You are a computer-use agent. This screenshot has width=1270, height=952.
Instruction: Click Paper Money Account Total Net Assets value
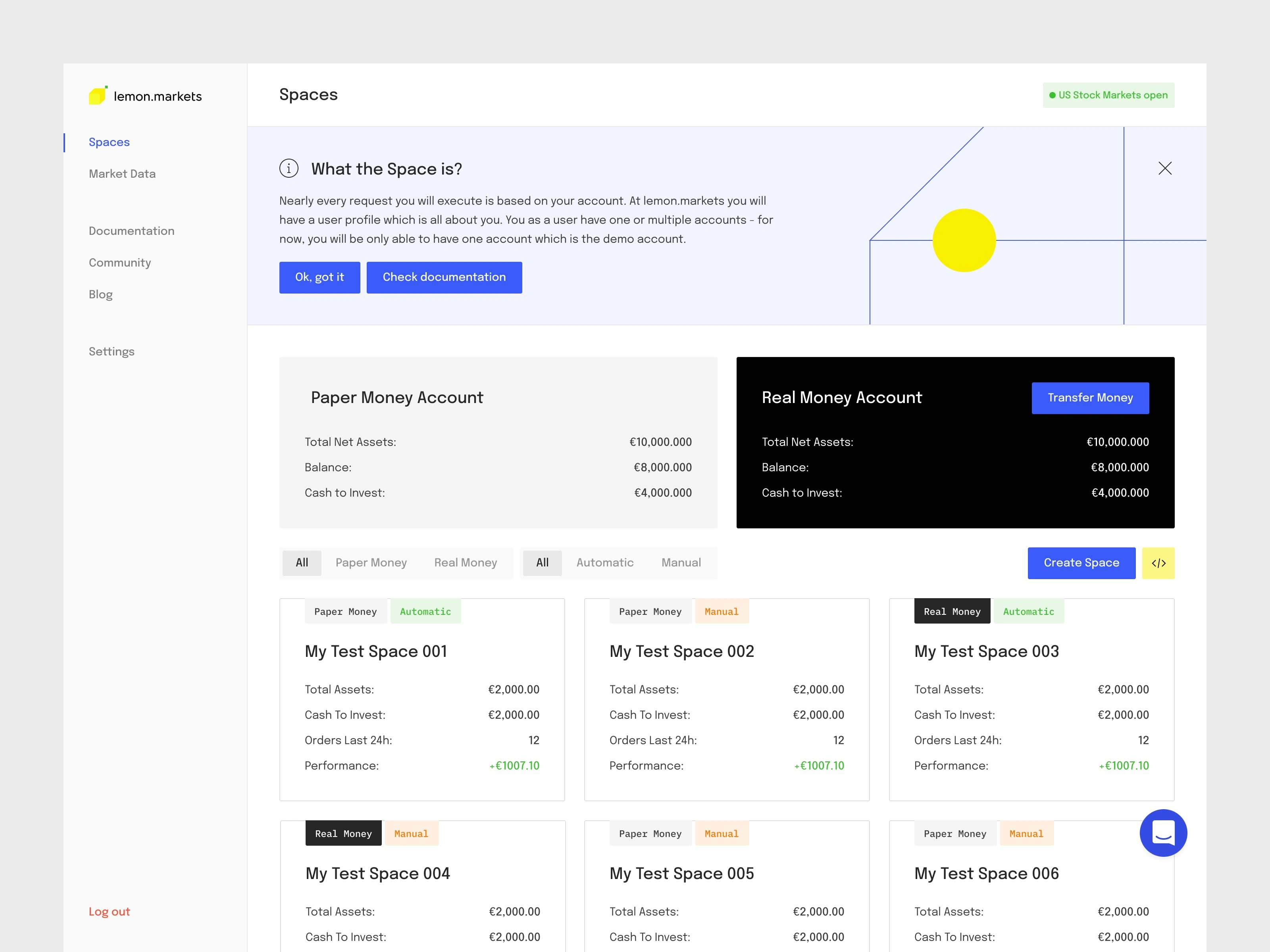pyautogui.click(x=661, y=442)
